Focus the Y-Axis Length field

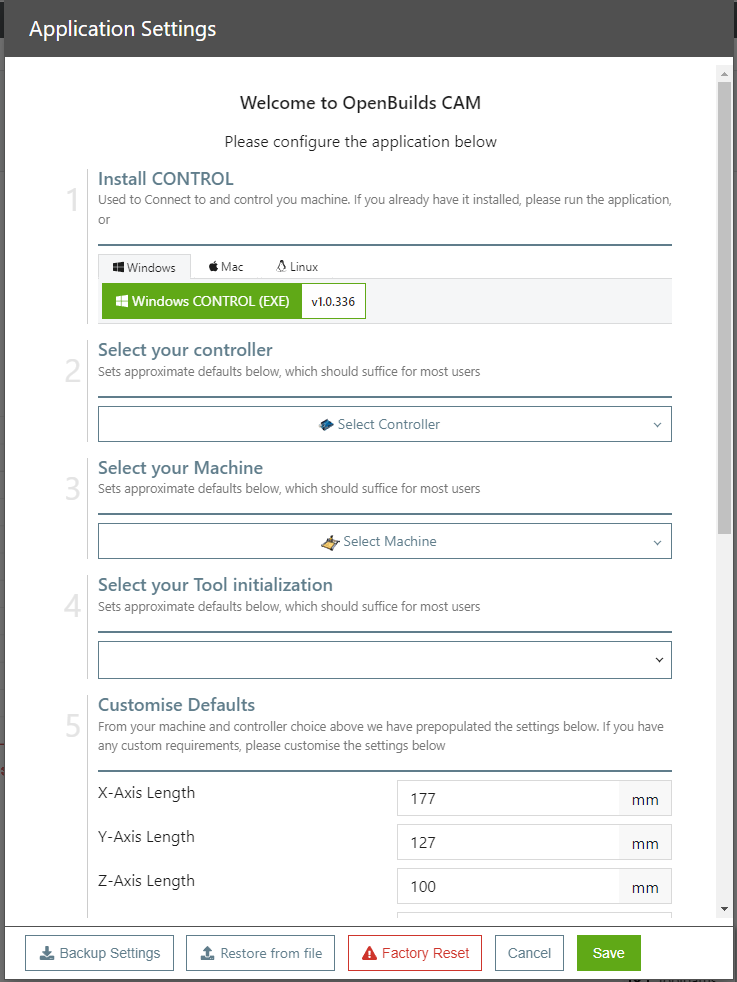click(508, 843)
